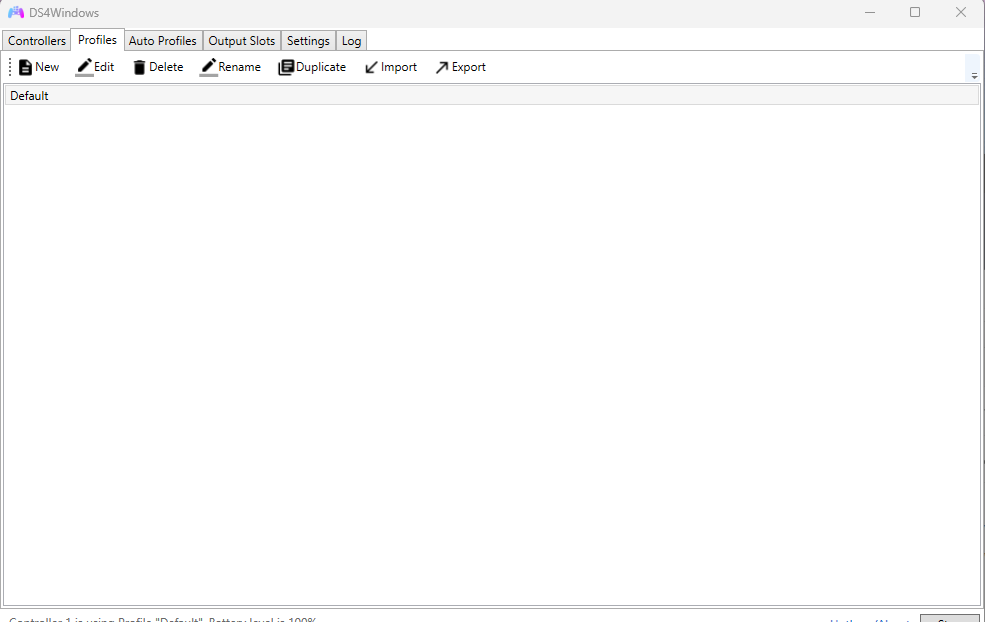985x622 pixels.
Task: Select the Profiles tab
Action: pyautogui.click(x=97, y=40)
